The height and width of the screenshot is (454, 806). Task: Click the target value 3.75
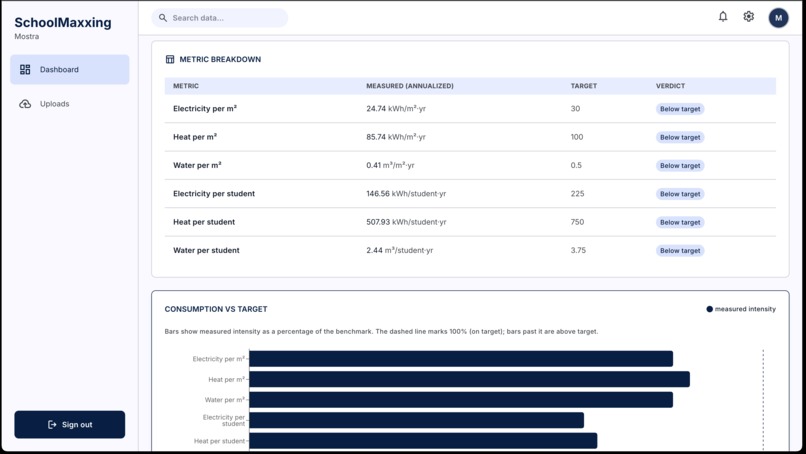578,250
